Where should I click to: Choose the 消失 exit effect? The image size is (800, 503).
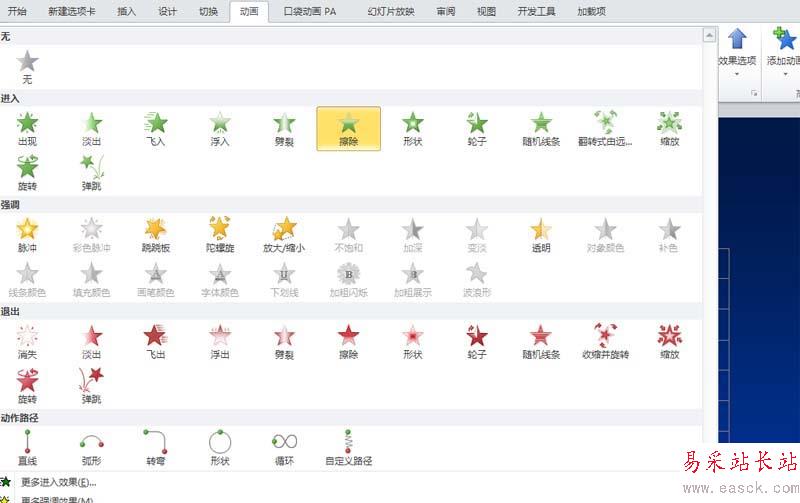pyautogui.click(x=28, y=342)
